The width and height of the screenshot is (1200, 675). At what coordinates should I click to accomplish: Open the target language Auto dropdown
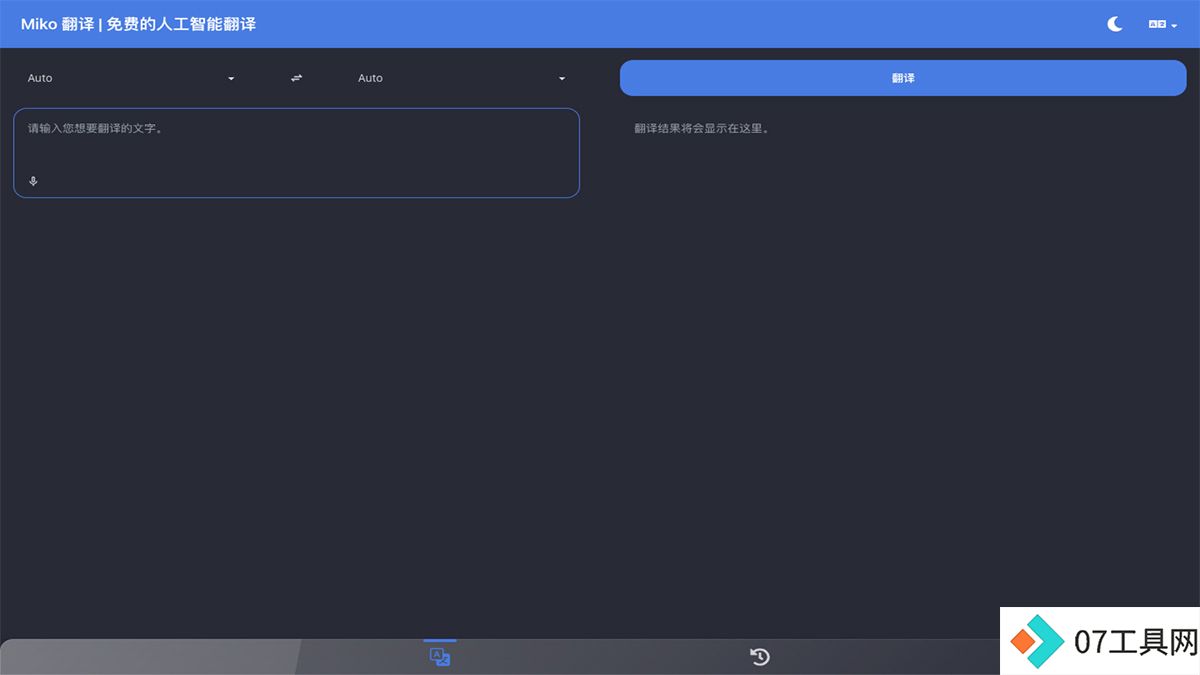pyautogui.click(x=461, y=78)
